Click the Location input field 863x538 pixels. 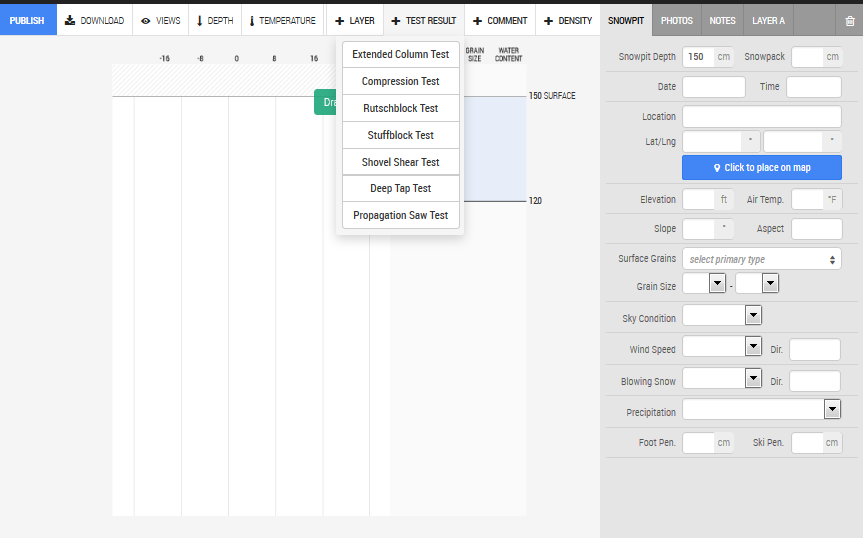(762, 117)
